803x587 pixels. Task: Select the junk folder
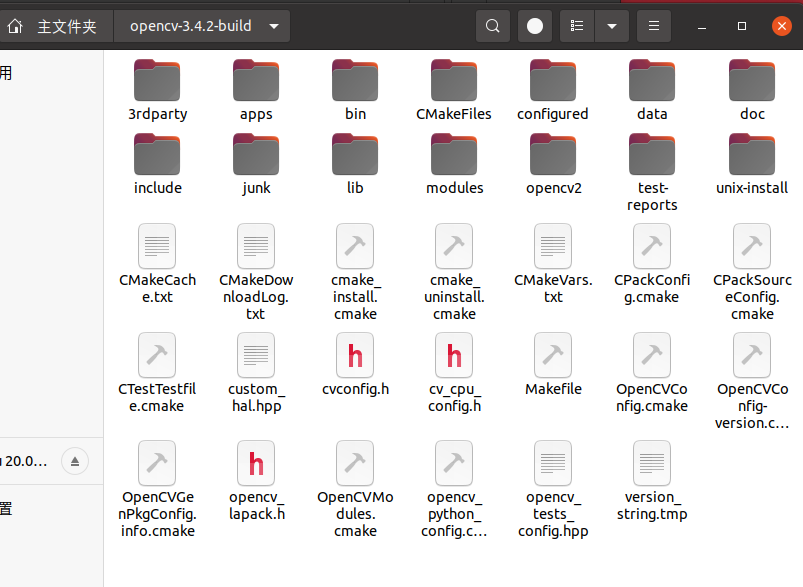tap(256, 154)
